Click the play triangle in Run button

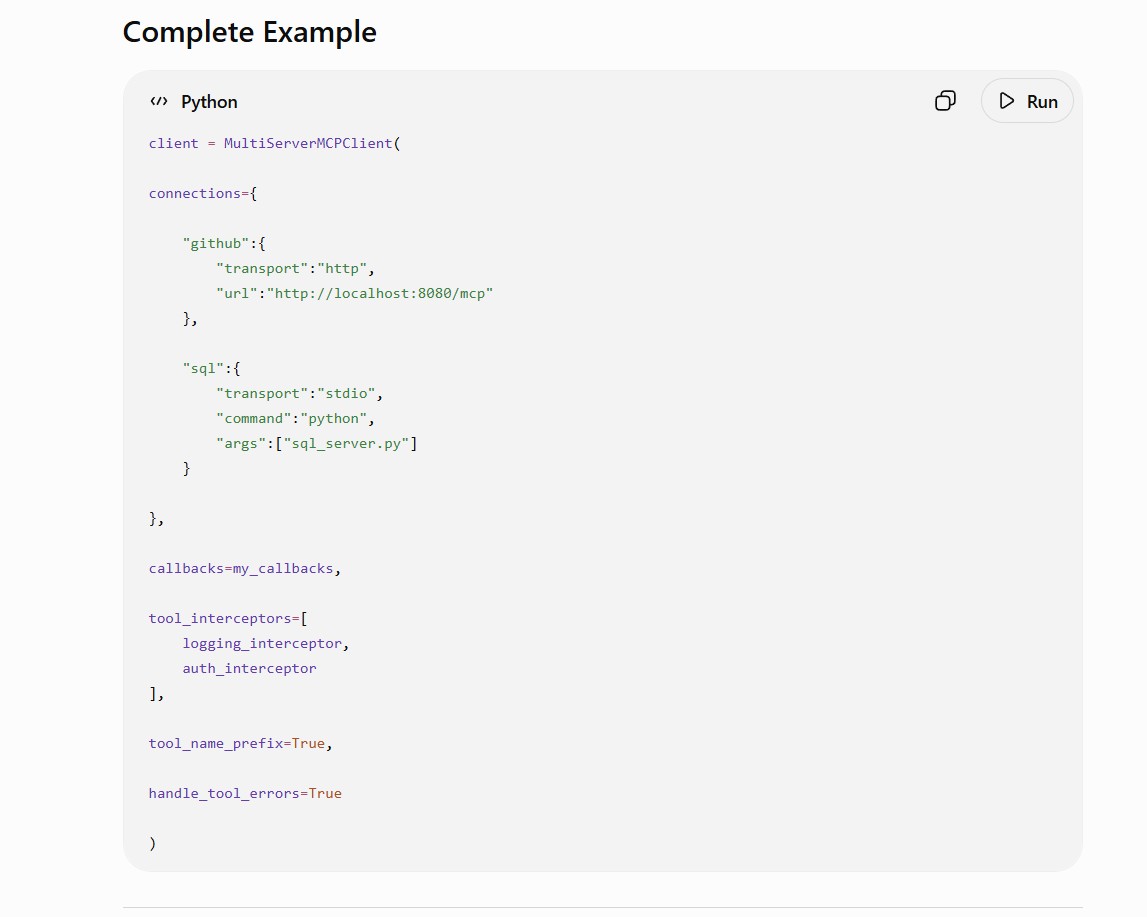pos(1007,101)
